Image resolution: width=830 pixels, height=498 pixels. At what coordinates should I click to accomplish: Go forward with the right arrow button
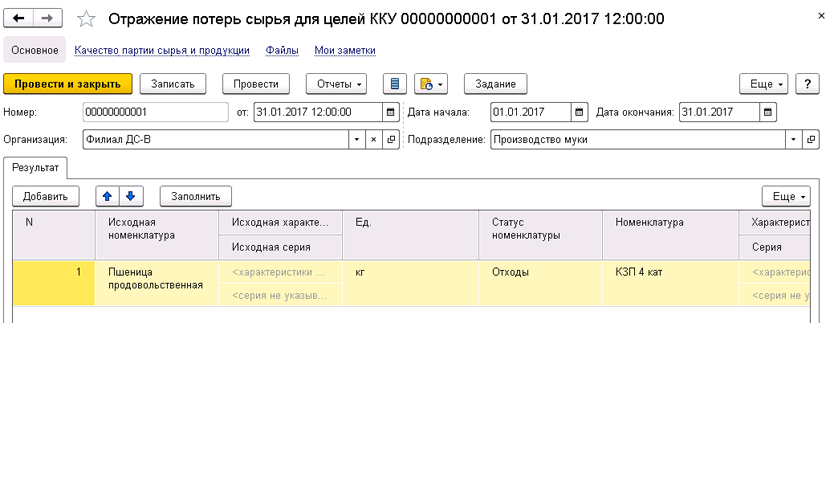(48, 18)
